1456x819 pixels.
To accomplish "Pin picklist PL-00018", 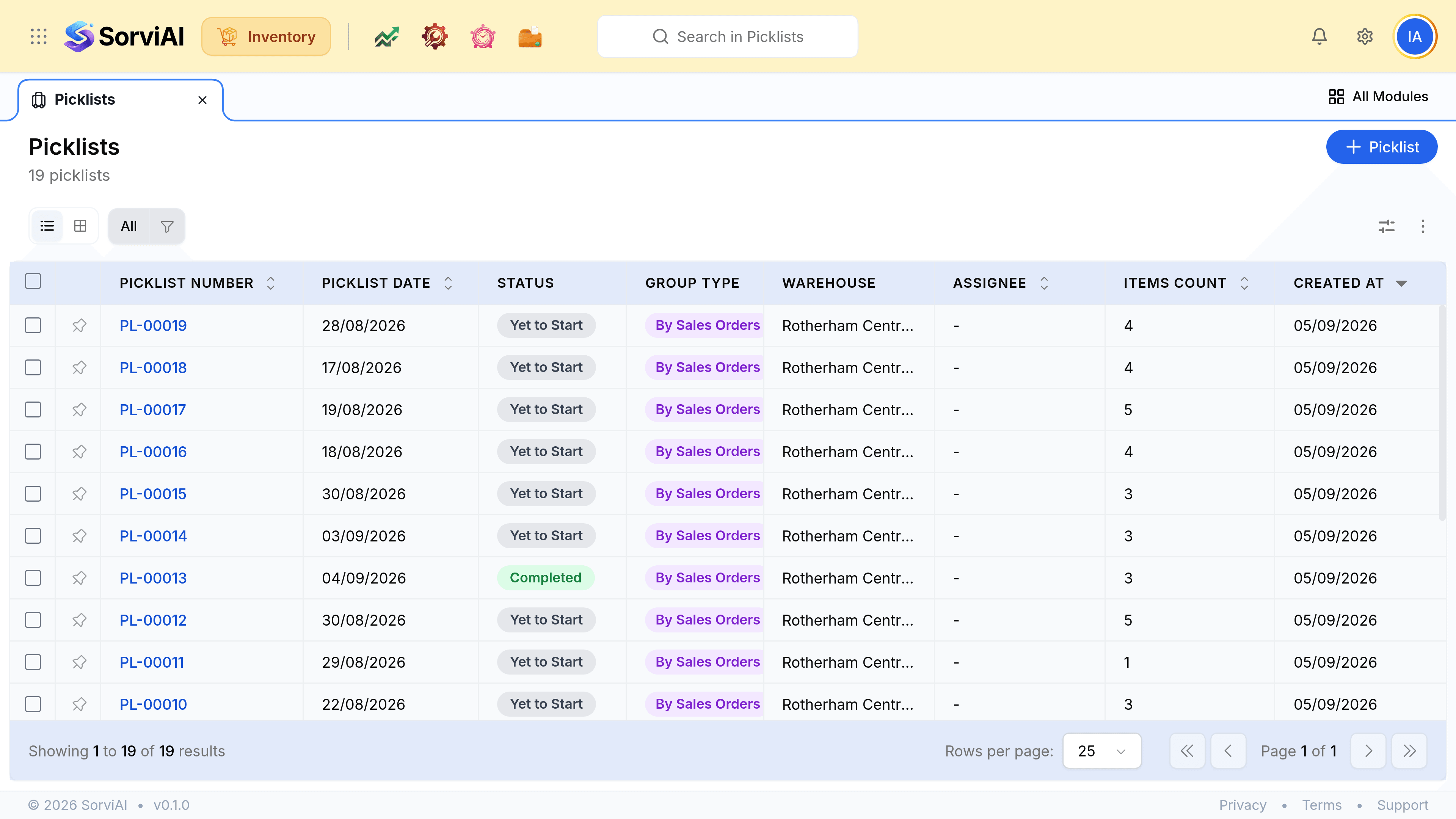I will coord(79,367).
